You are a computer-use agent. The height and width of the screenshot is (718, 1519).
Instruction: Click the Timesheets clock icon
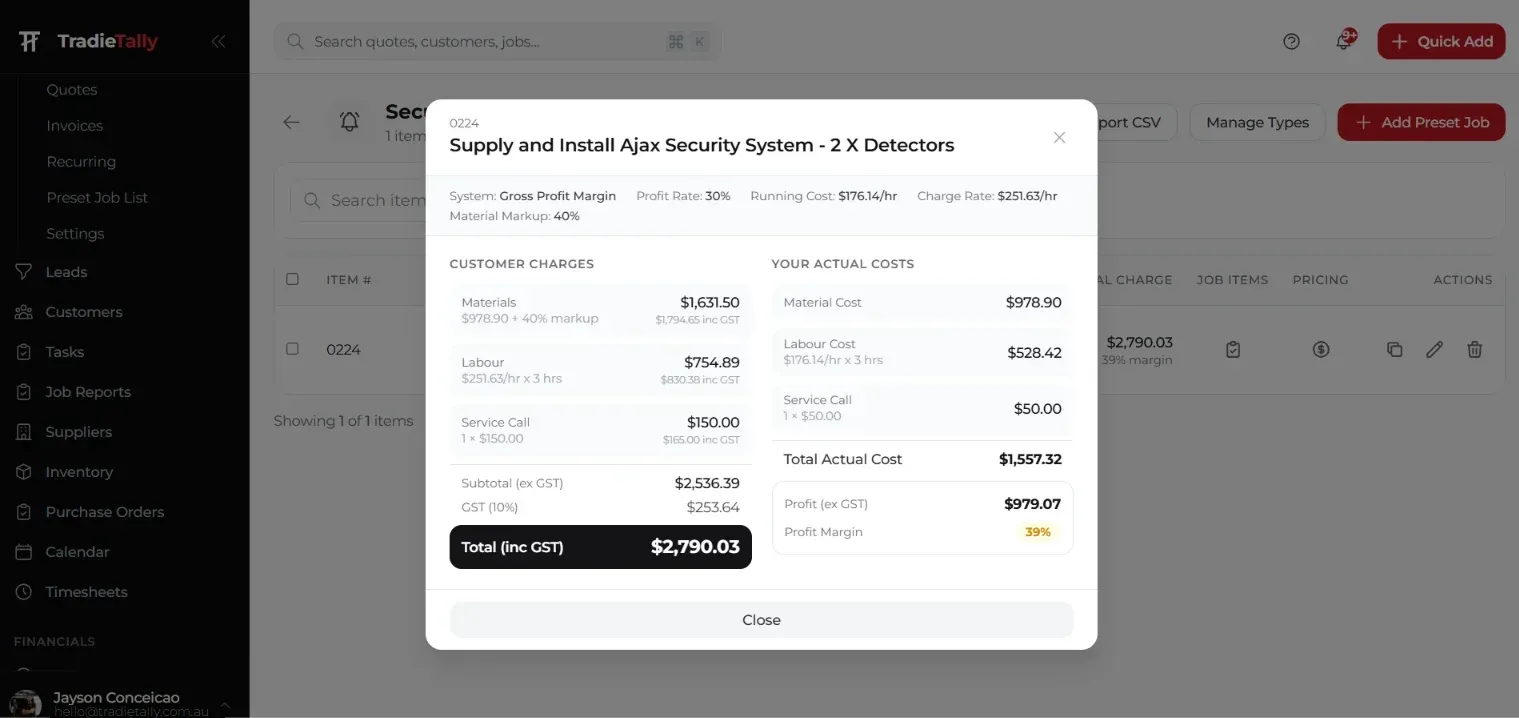click(24, 591)
